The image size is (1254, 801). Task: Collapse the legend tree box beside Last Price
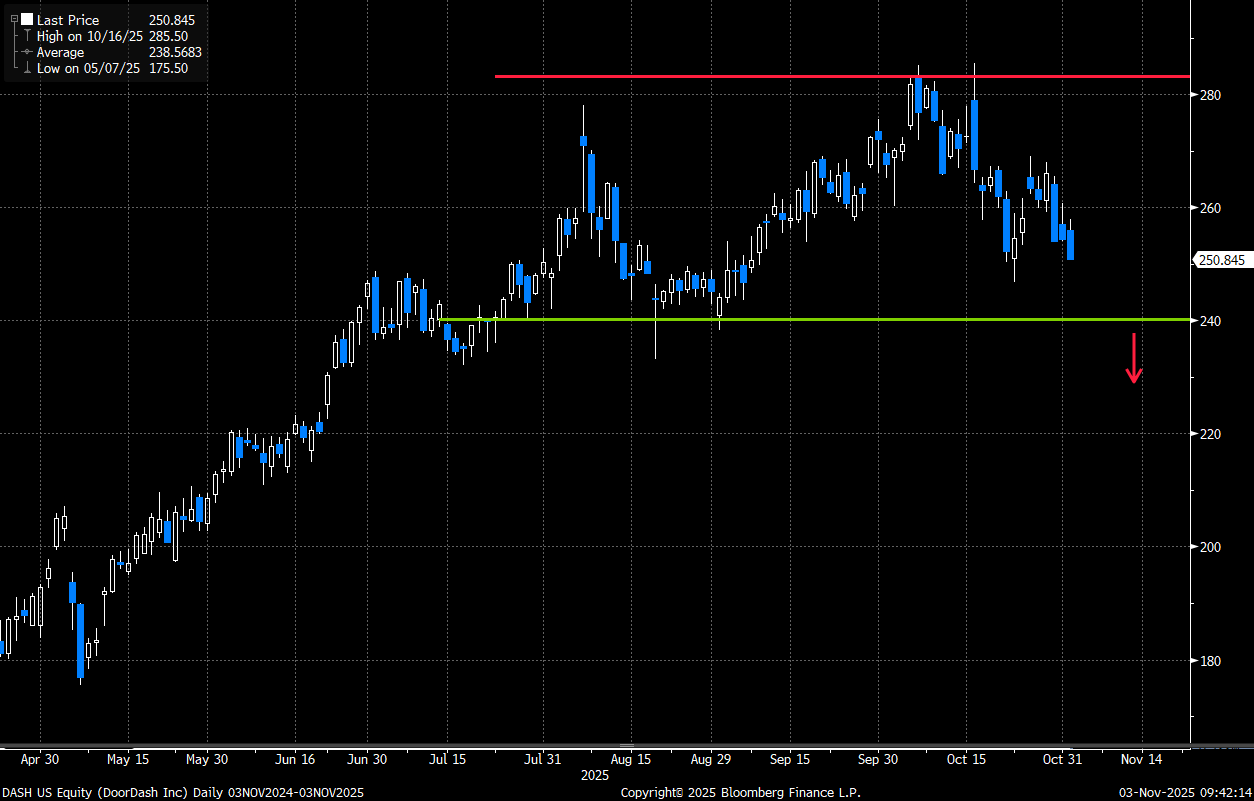[13, 19]
